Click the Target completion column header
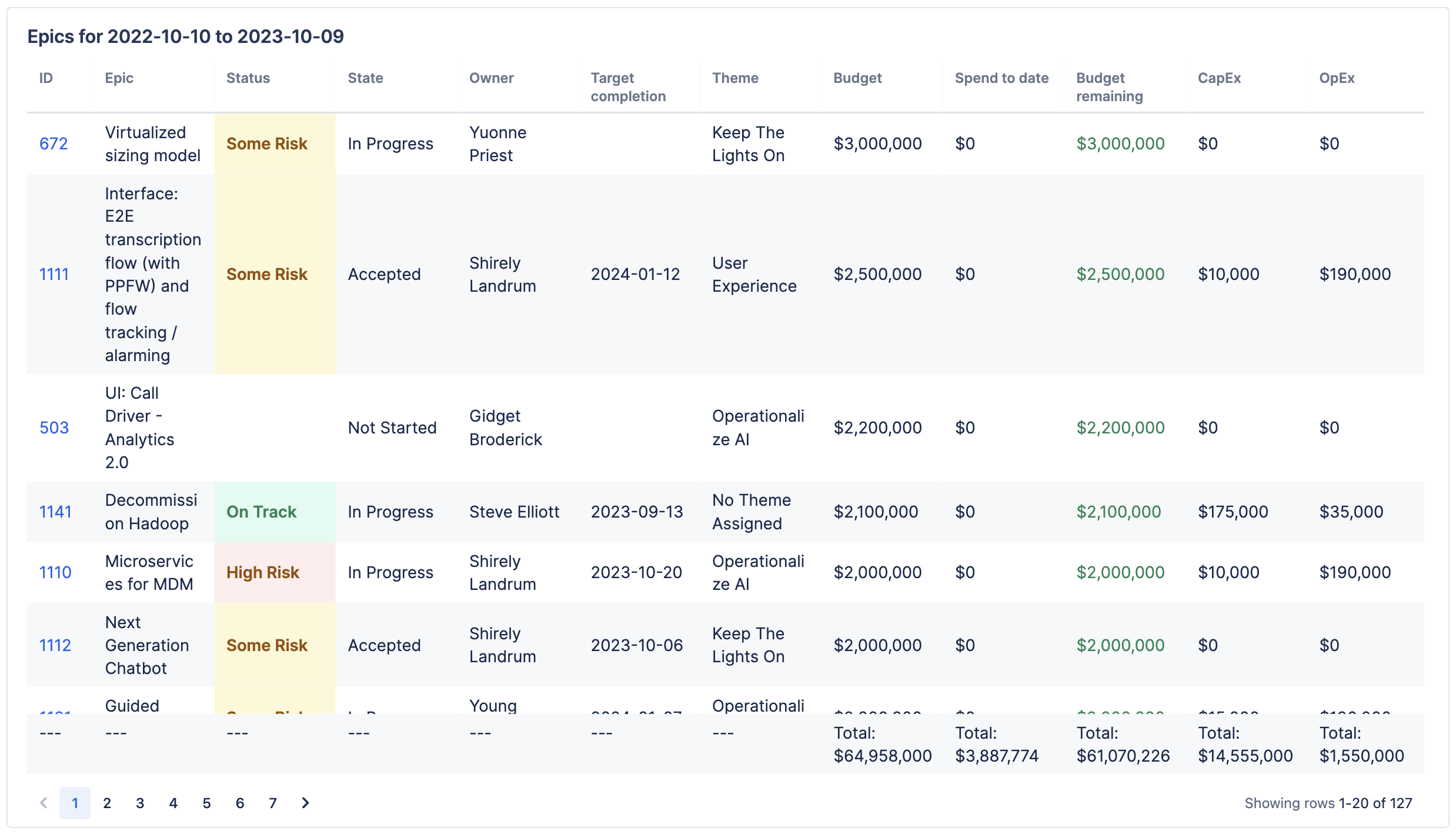The image size is (1456, 834). [x=628, y=87]
